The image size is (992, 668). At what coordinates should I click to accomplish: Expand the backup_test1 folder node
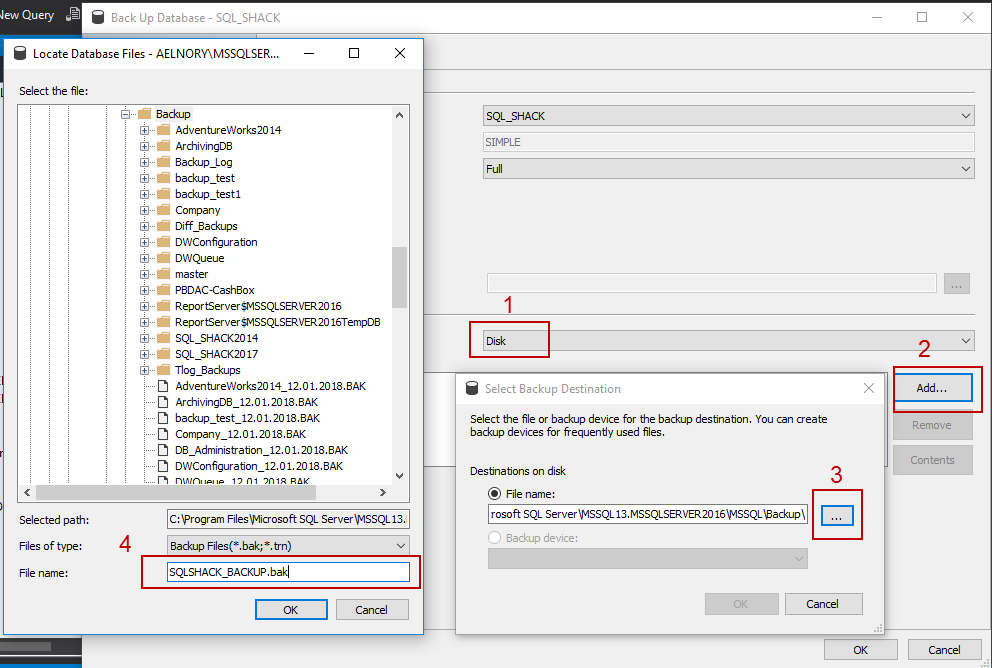click(x=144, y=194)
